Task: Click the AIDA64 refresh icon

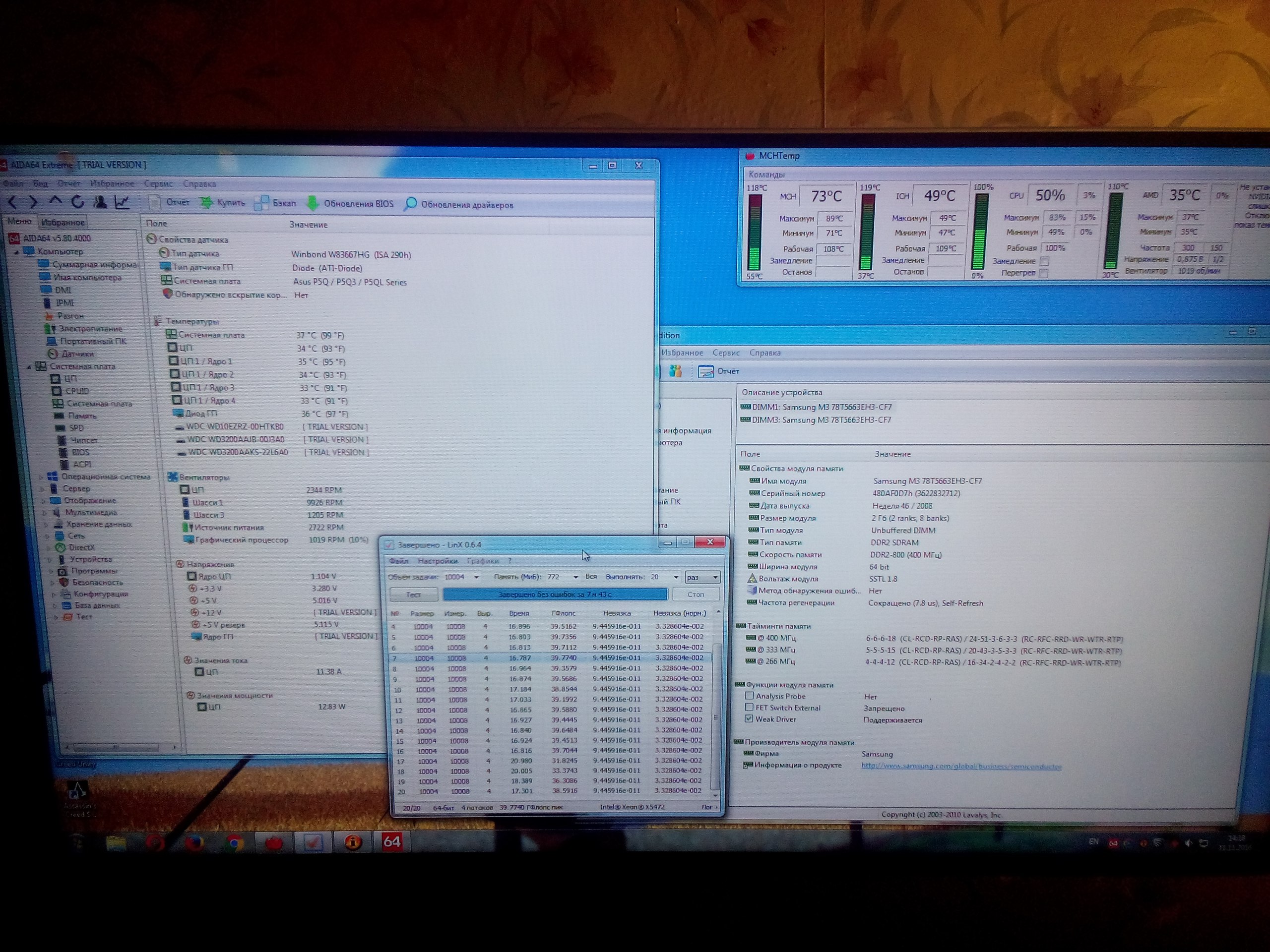Action: click(x=77, y=202)
